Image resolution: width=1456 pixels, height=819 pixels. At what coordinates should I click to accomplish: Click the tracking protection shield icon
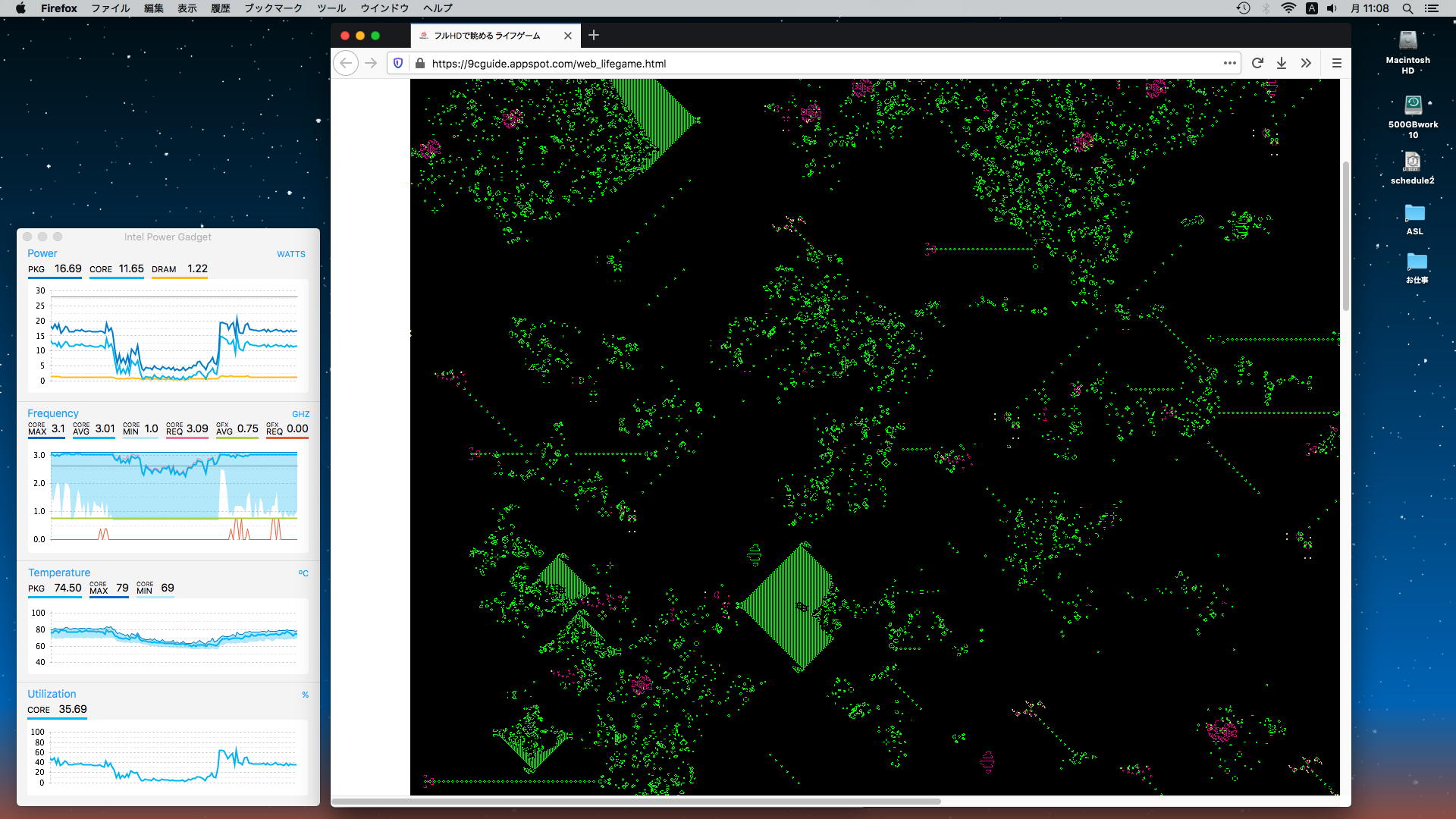(x=398, y=64)
